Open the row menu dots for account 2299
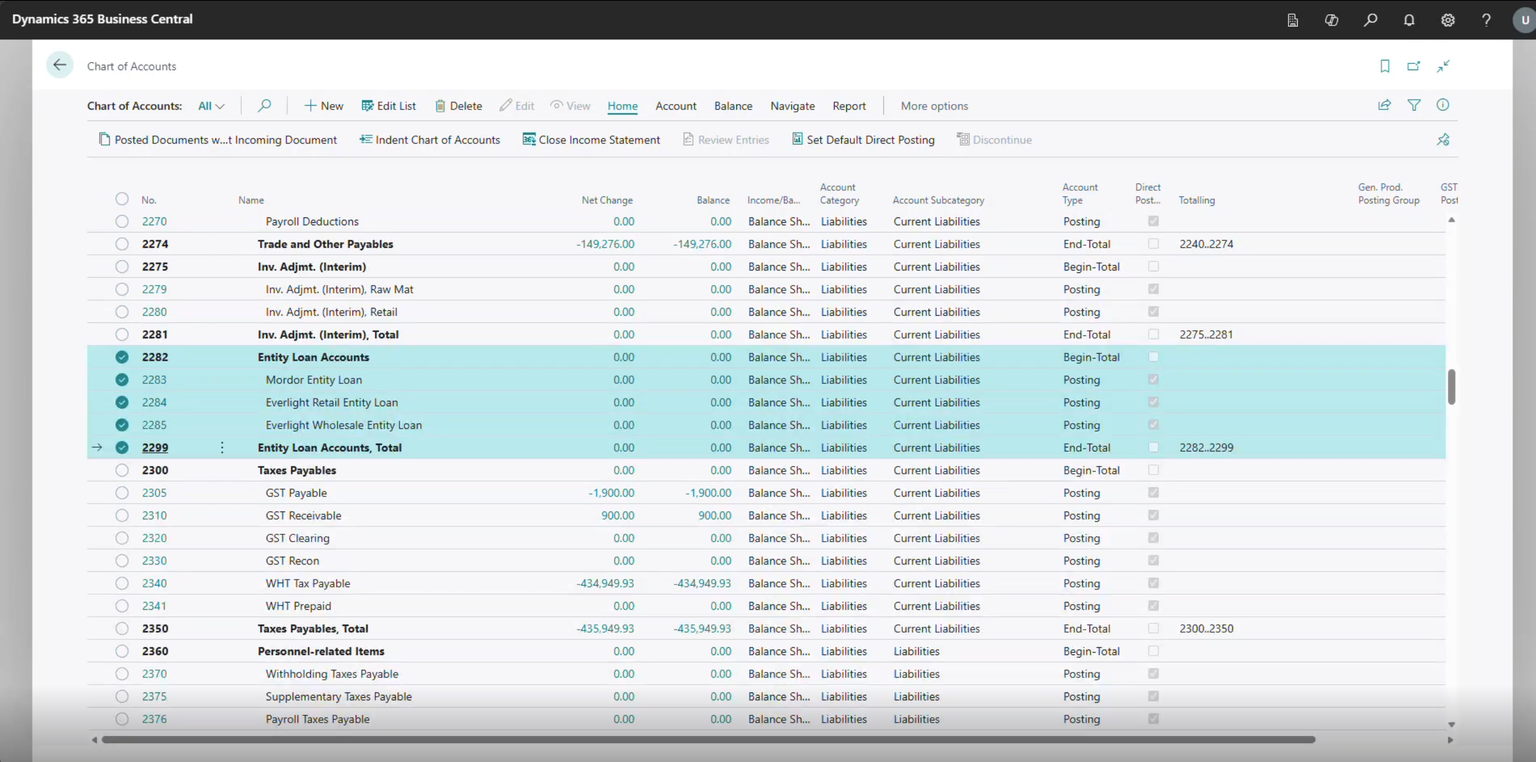This screenshot has width=1536, height=762. [x=222, y=448]
